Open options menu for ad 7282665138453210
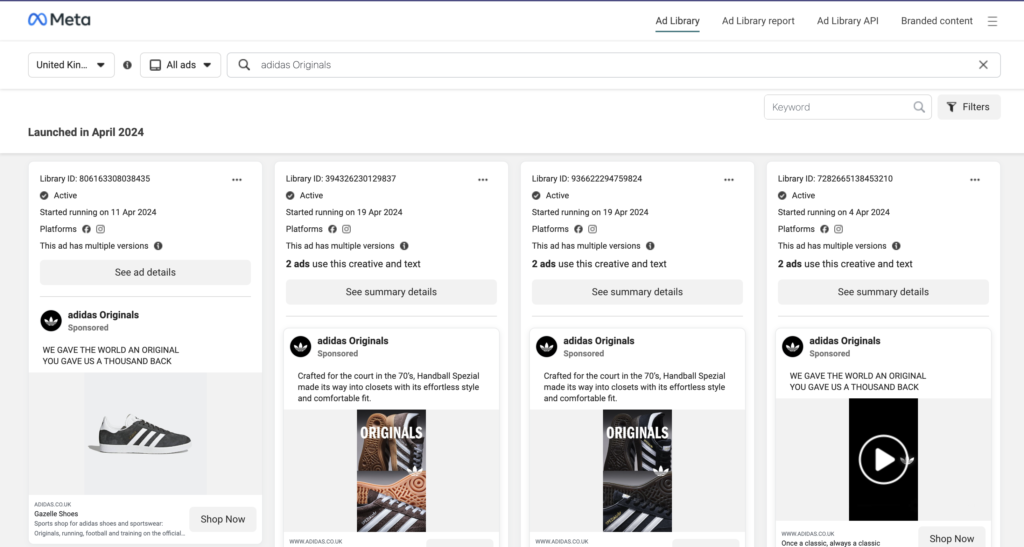The height and width of the screenshot is (547, 1024). pyautogui.click(x=975, y=180)
